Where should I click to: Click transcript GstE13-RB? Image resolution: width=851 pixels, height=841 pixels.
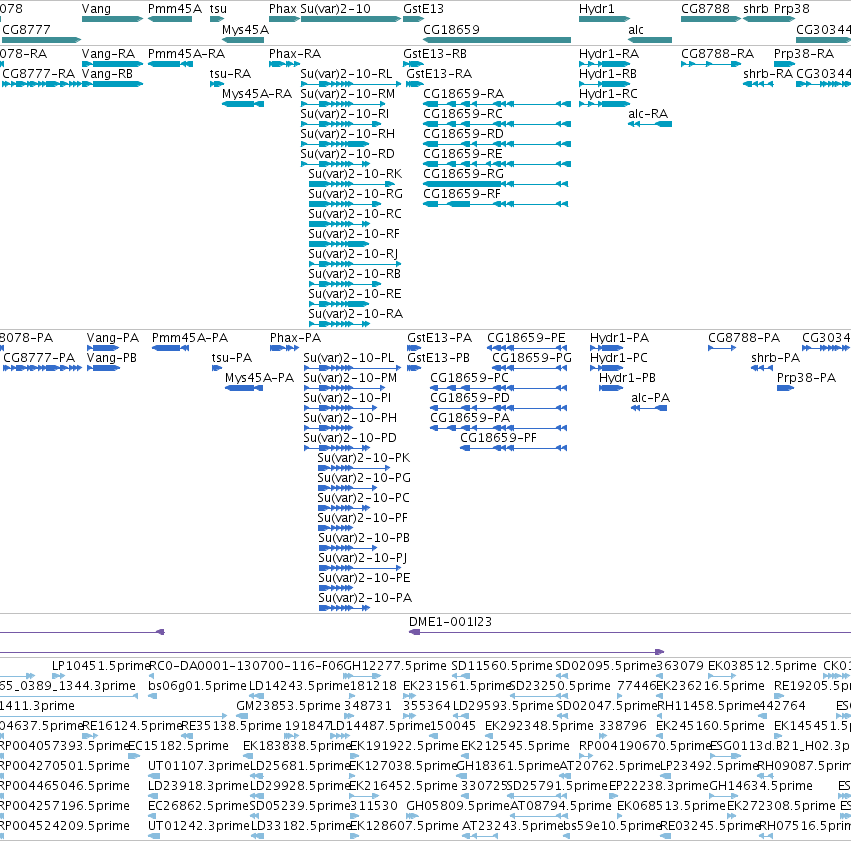[x=414, y=64]
